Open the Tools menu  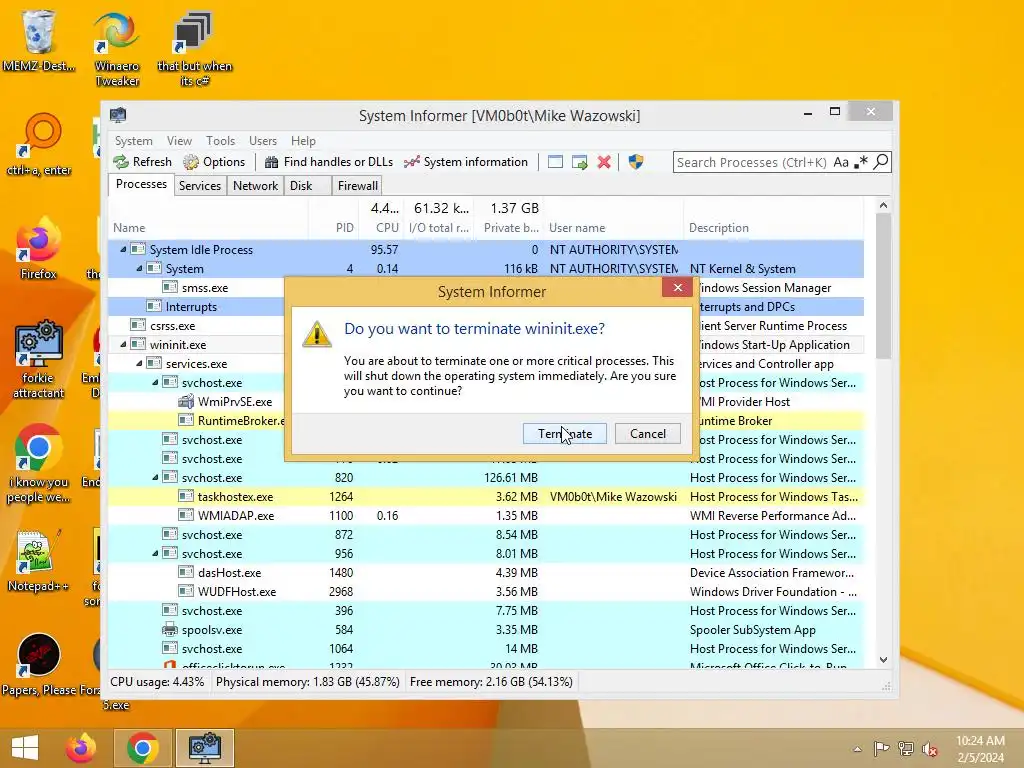click(x=220, y=141)
